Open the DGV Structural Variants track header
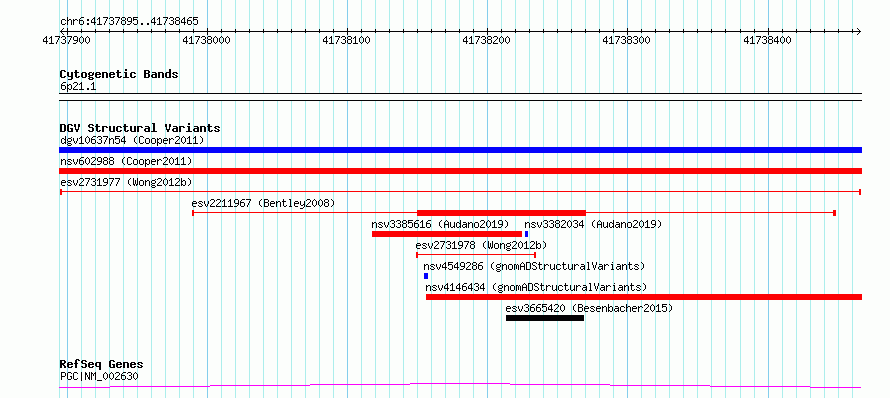Screen dimensions: 890x398 click(x=140, y=128)
